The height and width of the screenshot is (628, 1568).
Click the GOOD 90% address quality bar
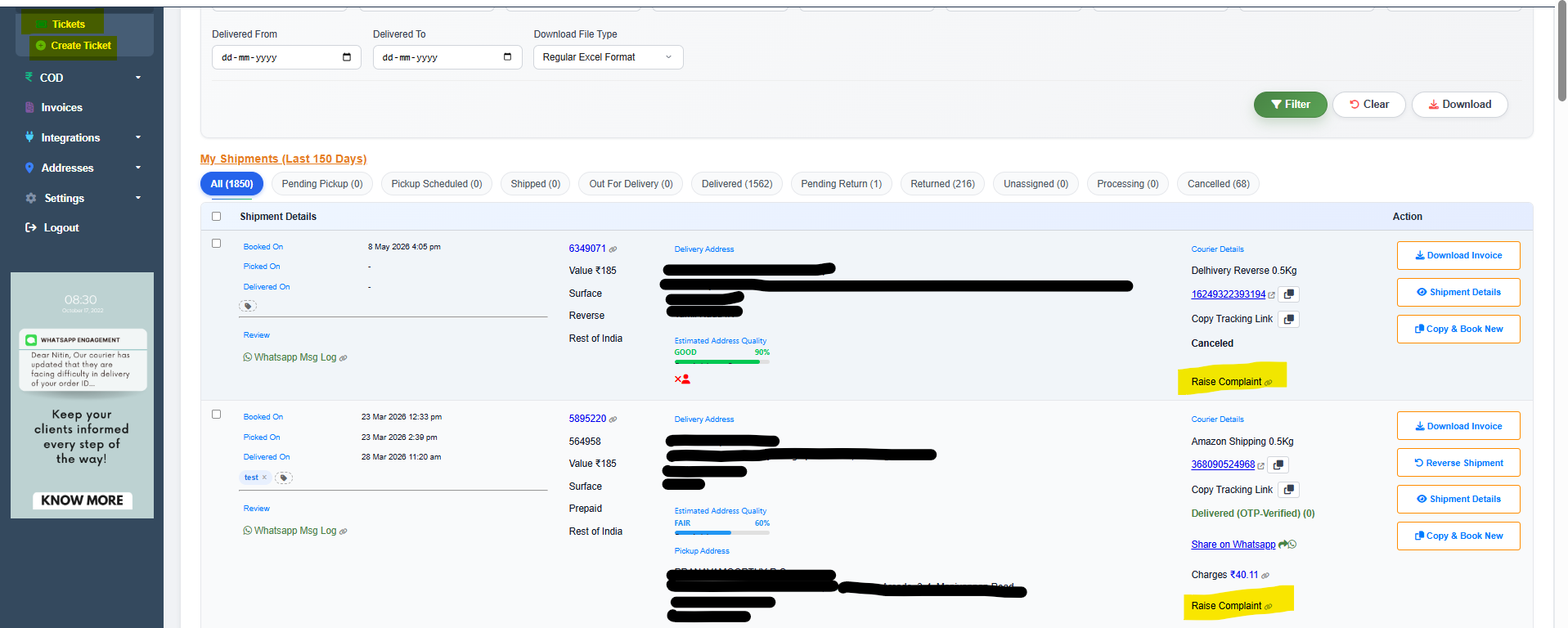click(721, 361)
